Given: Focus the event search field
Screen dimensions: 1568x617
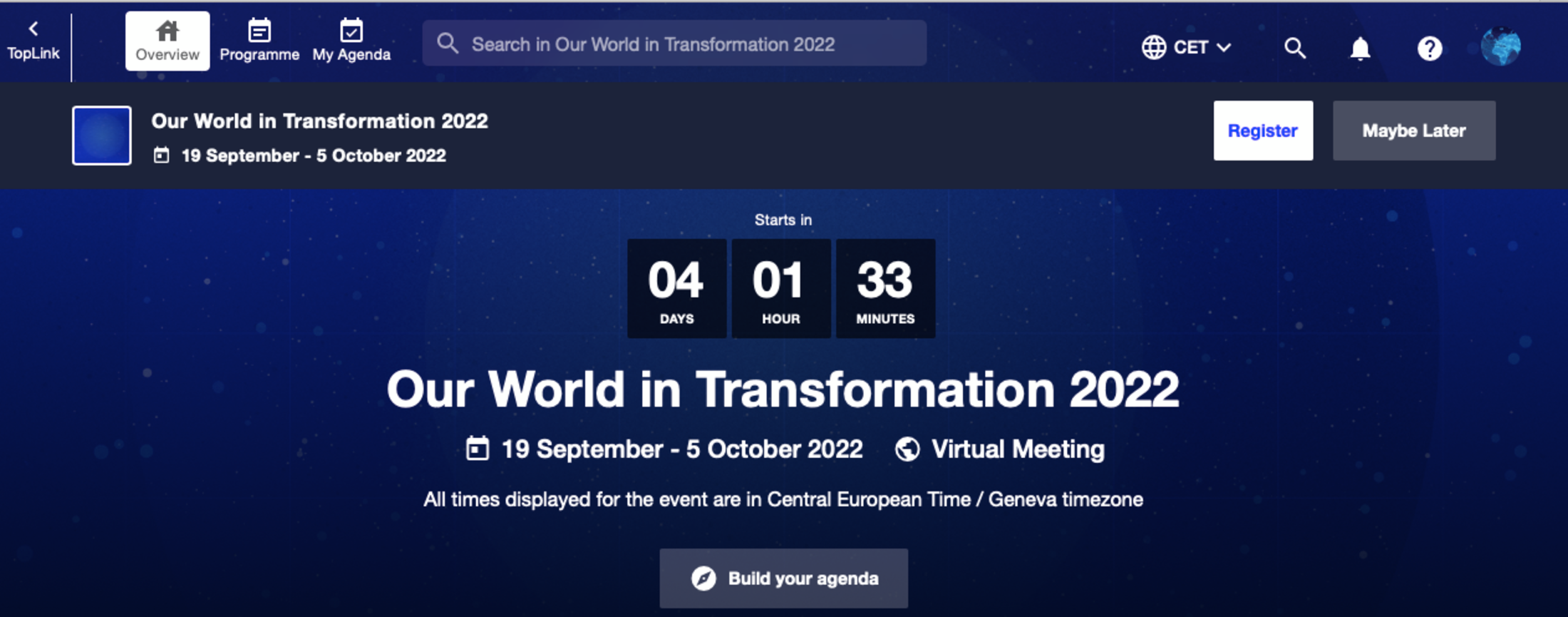Looking at the screenshot, I should (x=674, y=44).
